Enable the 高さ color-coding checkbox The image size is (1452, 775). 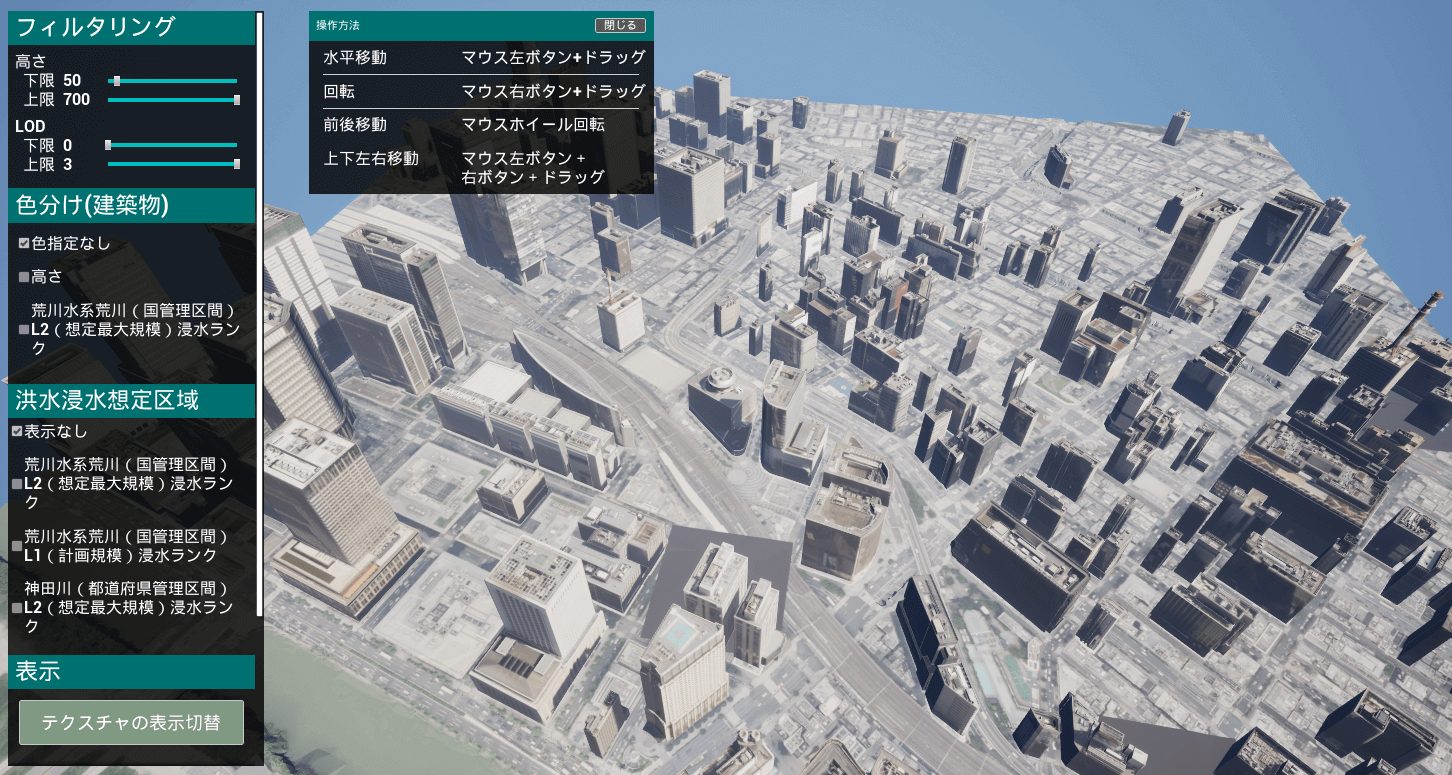(x=24, y=277)
